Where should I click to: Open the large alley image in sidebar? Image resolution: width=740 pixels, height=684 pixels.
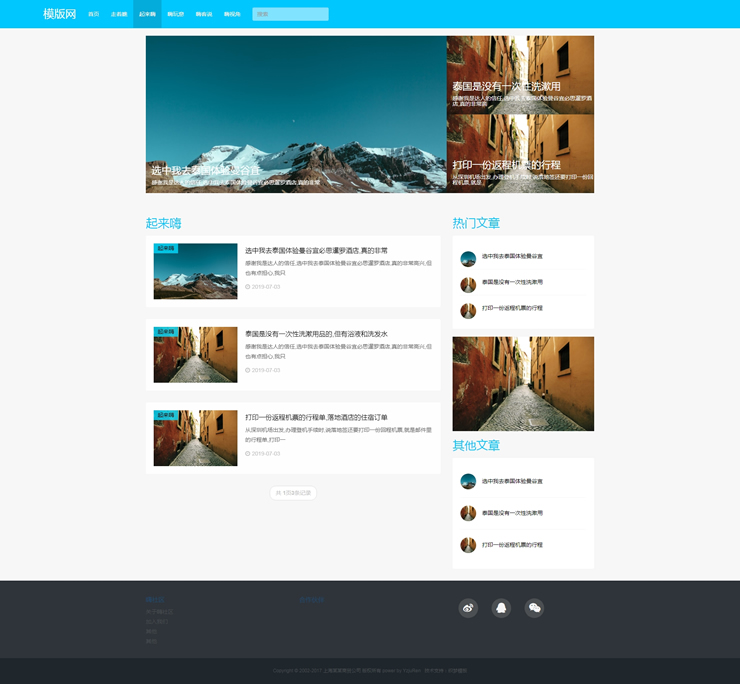pos(523,383)
